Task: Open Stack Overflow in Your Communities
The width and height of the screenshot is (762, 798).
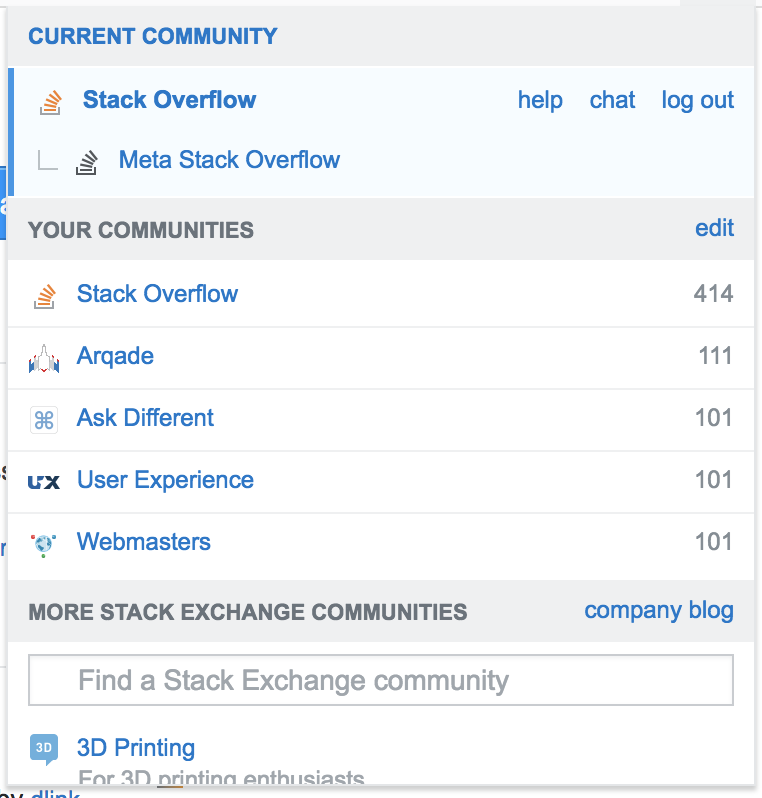Action: coord(157,294)
